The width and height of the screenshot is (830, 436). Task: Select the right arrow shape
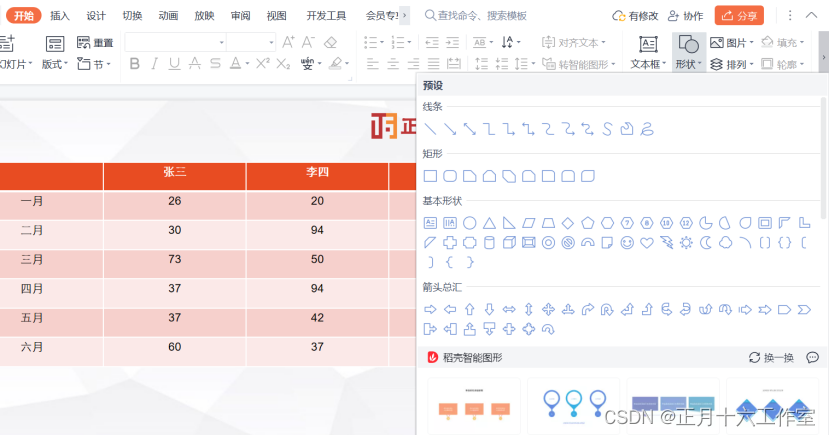[431, 310]
